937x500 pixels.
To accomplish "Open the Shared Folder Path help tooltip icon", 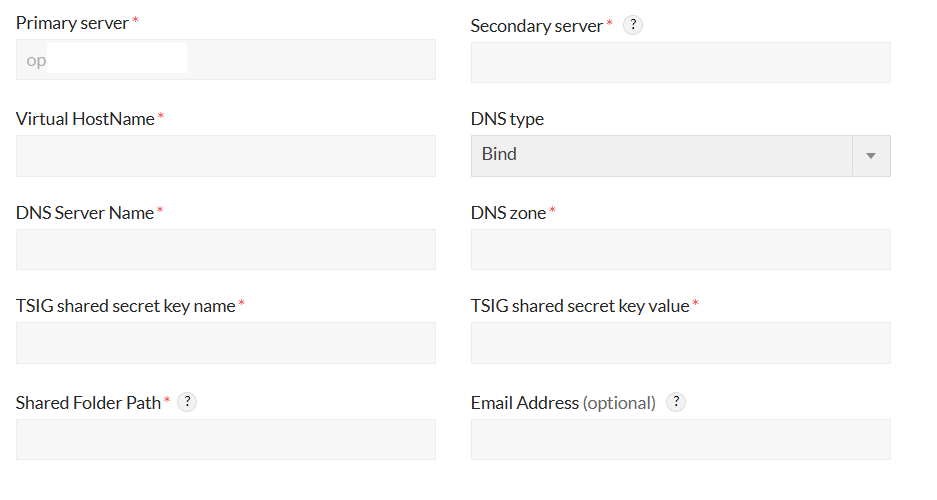I will tap(187, 402).
